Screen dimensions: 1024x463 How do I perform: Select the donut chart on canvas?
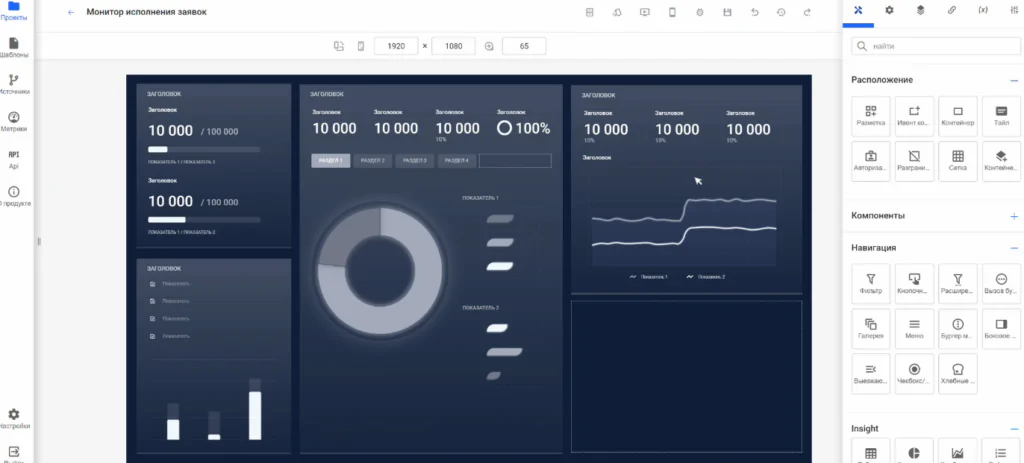(x=381, y=271)
